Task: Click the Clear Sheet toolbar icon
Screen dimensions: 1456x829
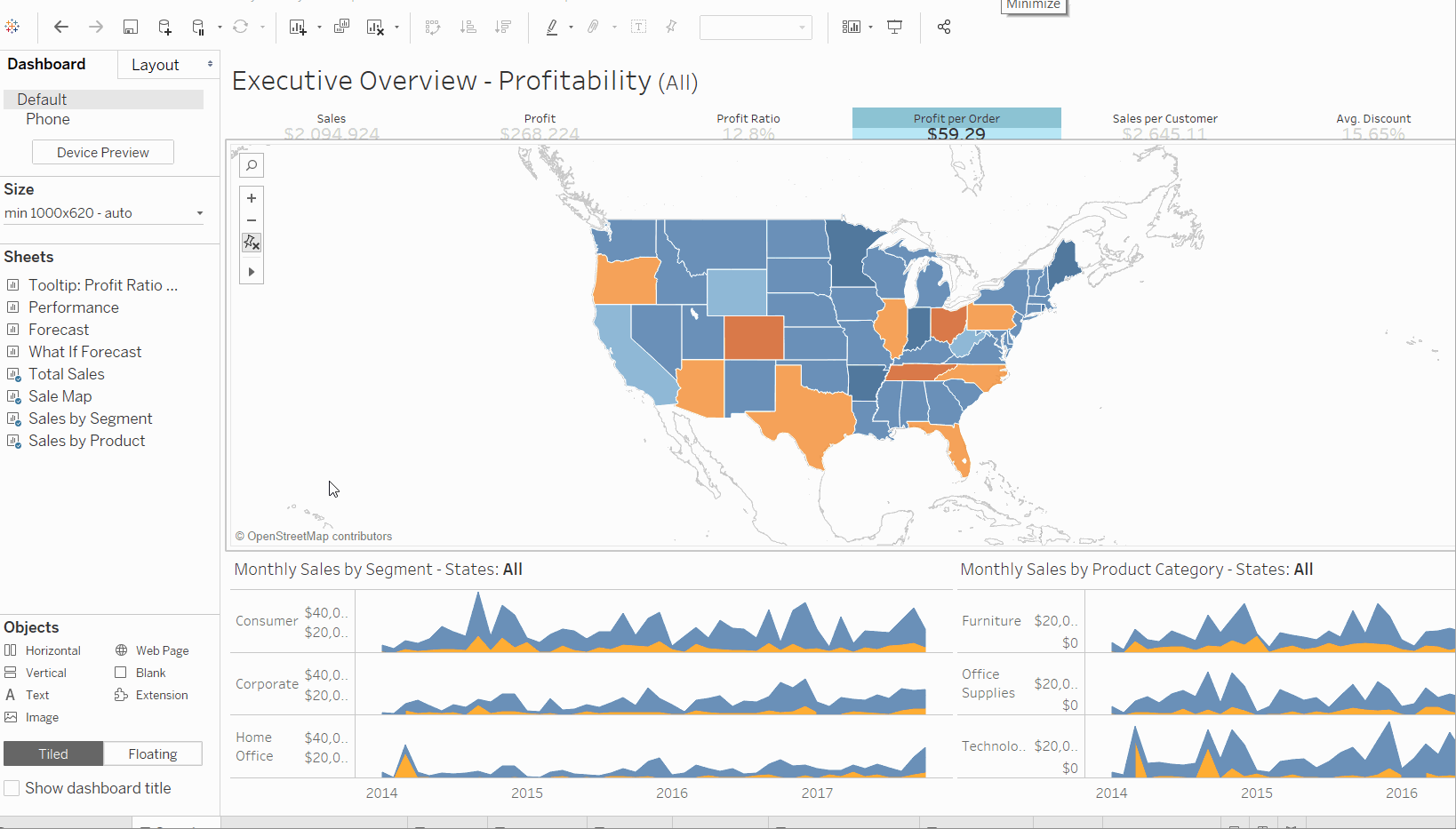Action: click(377, 27)
